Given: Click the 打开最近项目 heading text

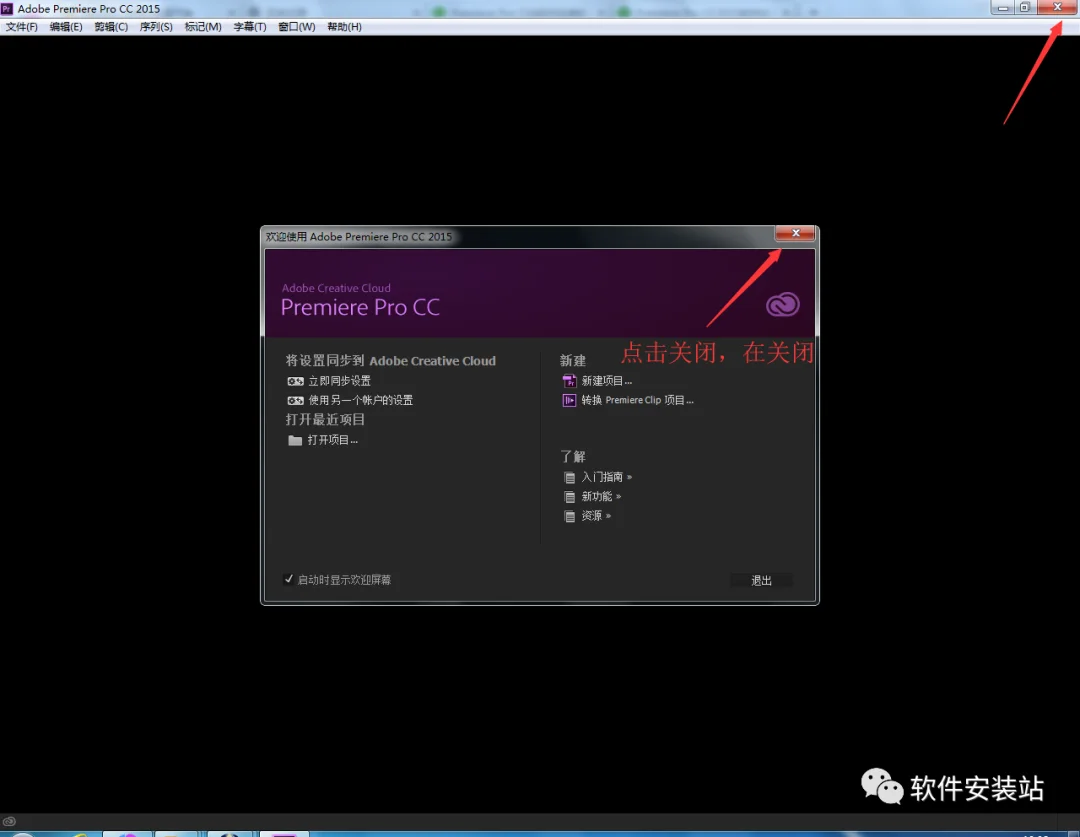Looking at the screenshot, I should pyautogui.click(x=325, y=420).
